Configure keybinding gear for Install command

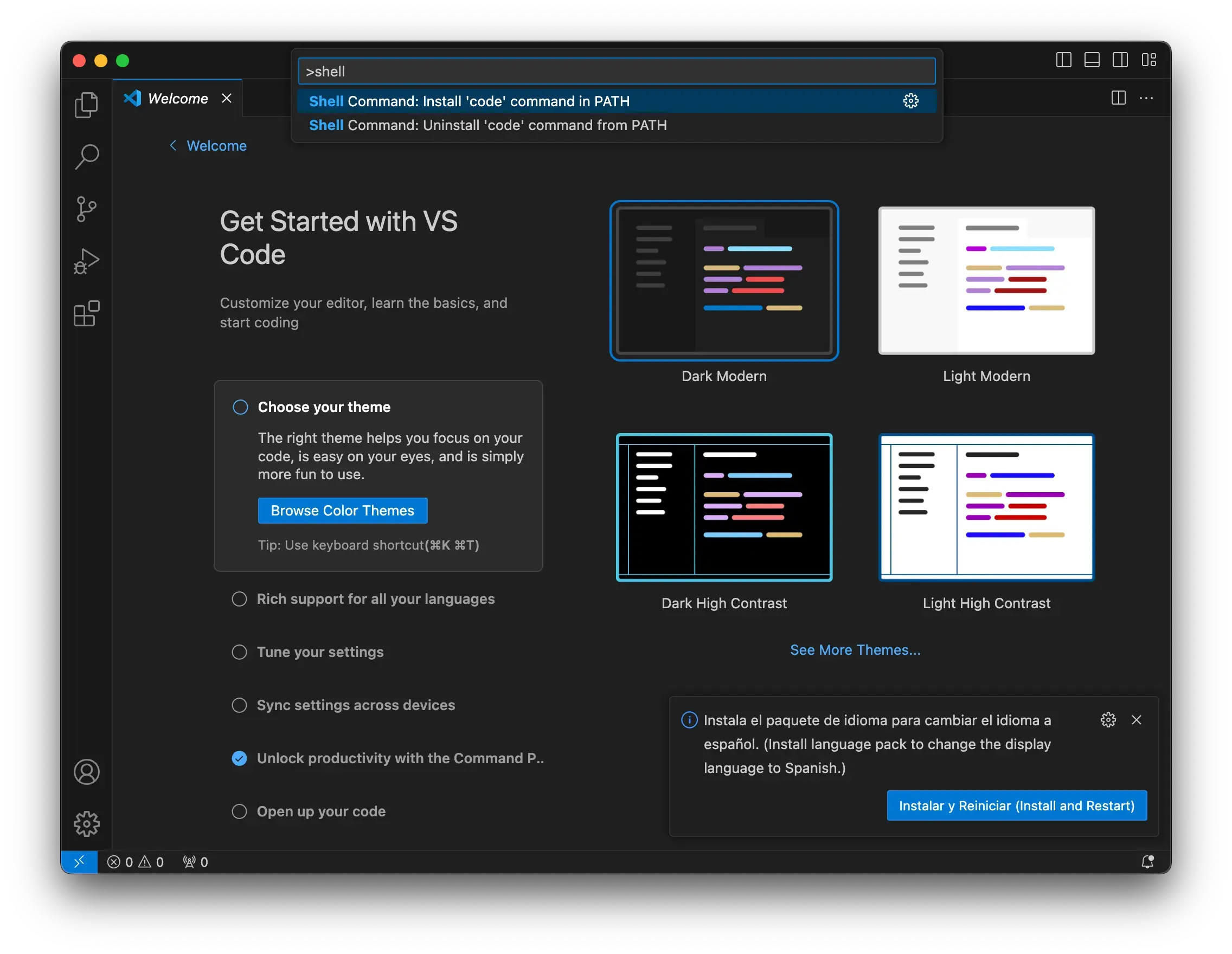coord(910,101)
